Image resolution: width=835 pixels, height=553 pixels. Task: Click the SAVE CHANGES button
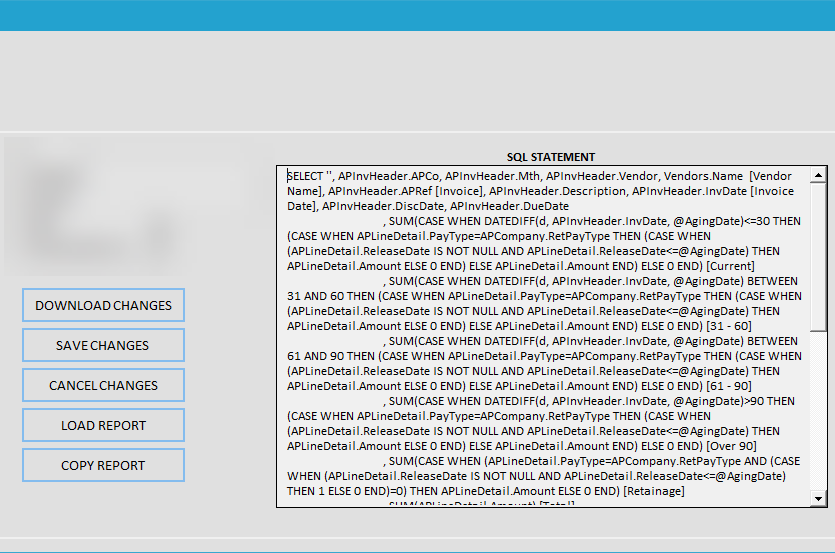(103, 345)
